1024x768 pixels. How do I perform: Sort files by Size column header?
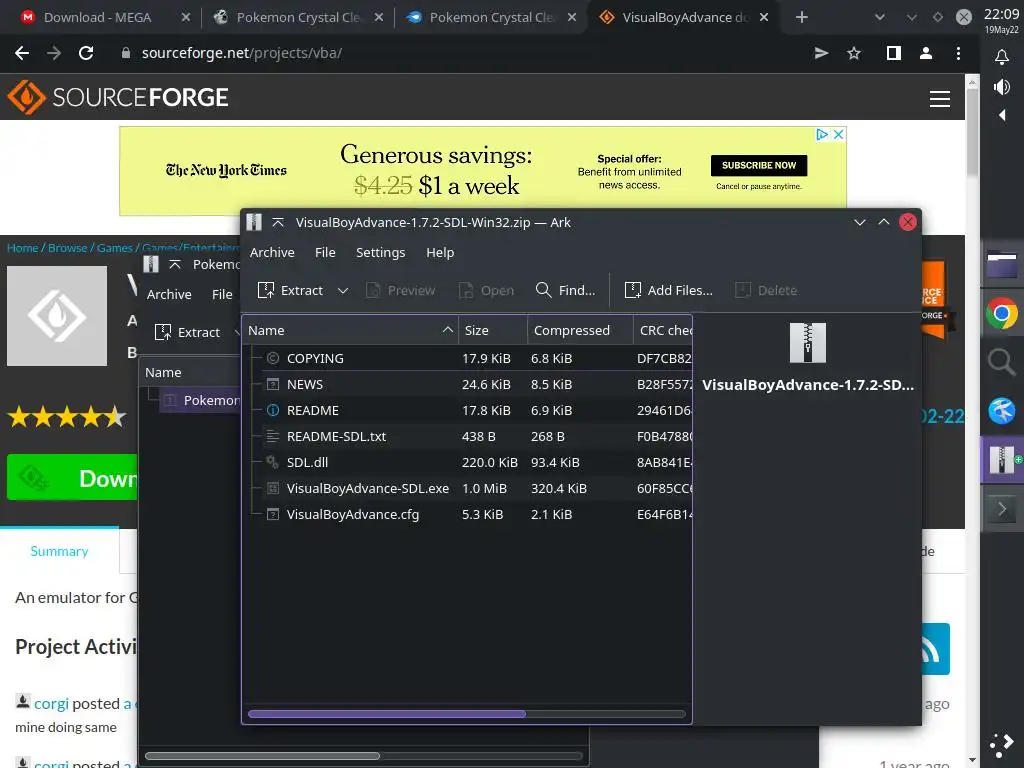493,330
